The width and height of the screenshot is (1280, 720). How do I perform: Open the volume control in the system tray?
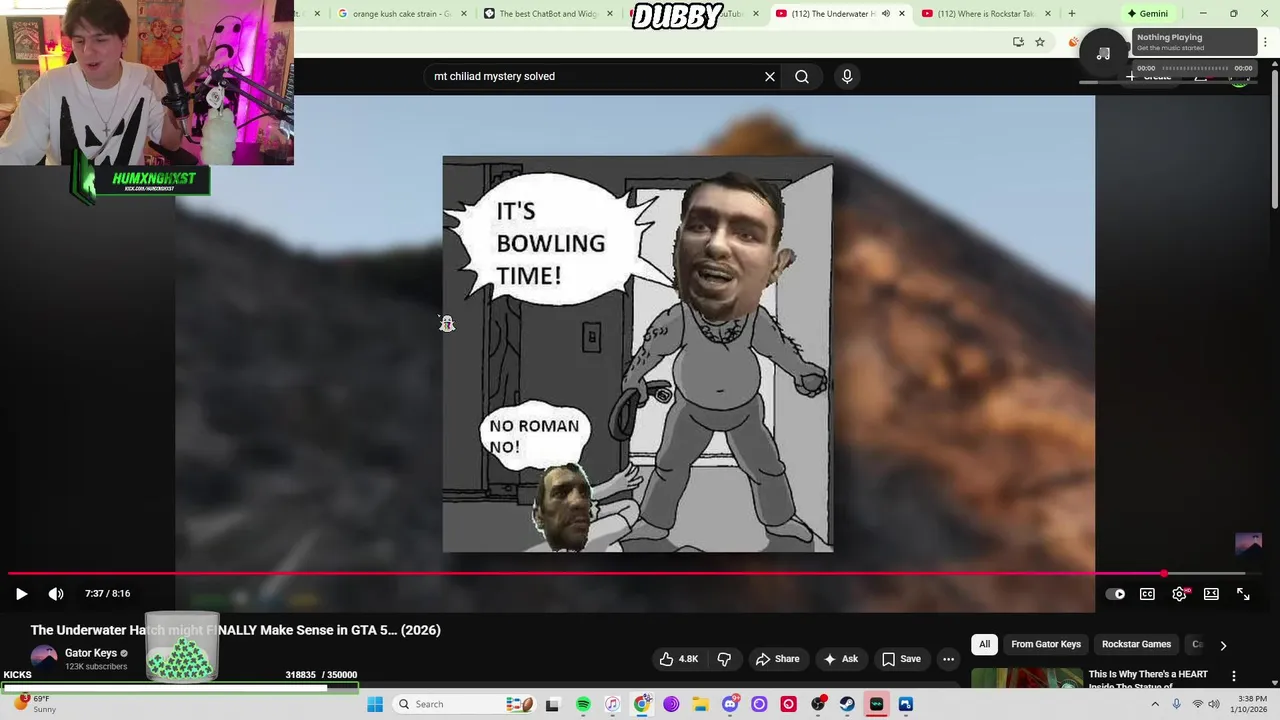click(x=1214, y=704)
